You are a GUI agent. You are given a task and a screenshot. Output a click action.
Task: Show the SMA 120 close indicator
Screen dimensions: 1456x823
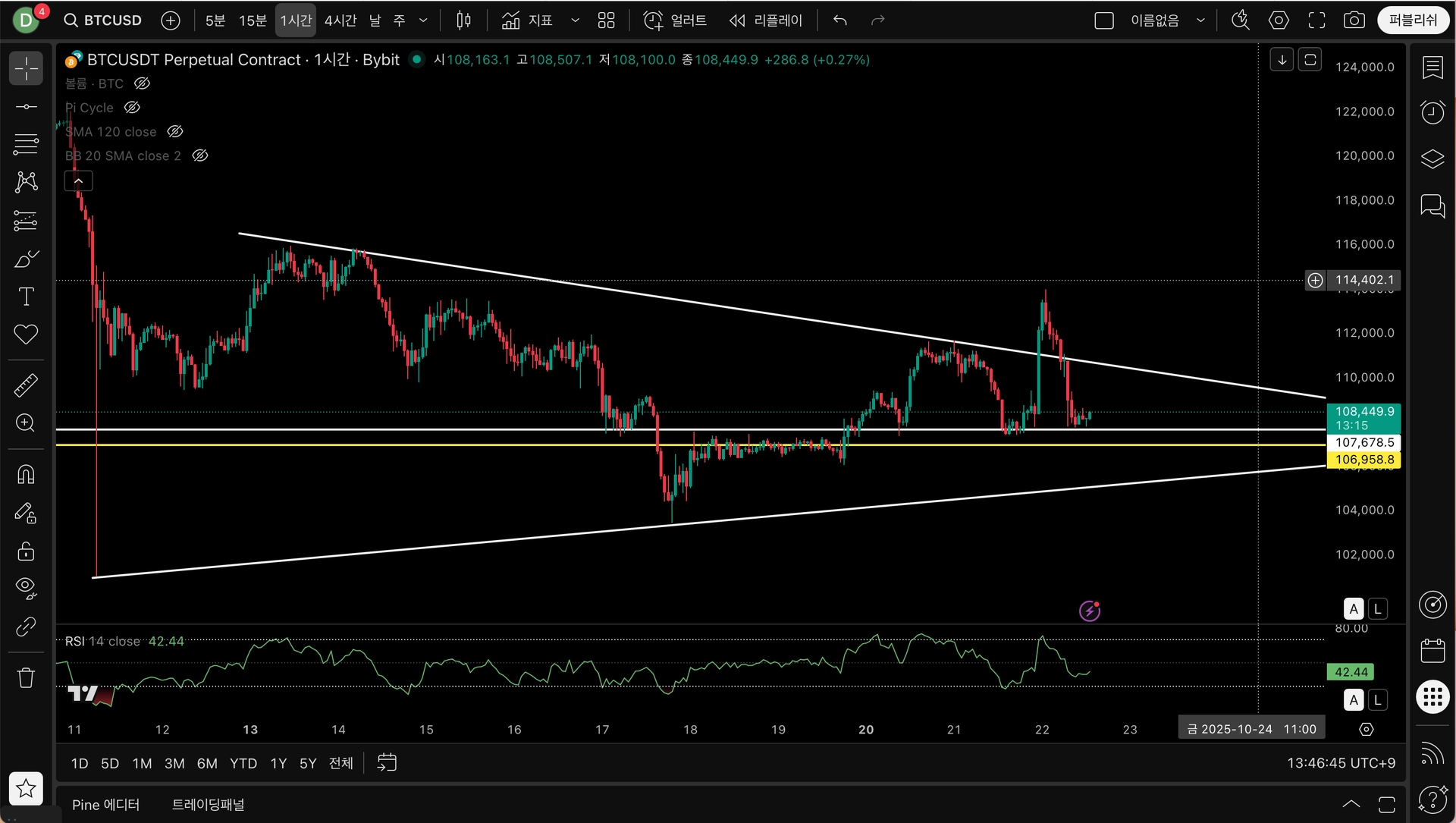coord(175,132)
